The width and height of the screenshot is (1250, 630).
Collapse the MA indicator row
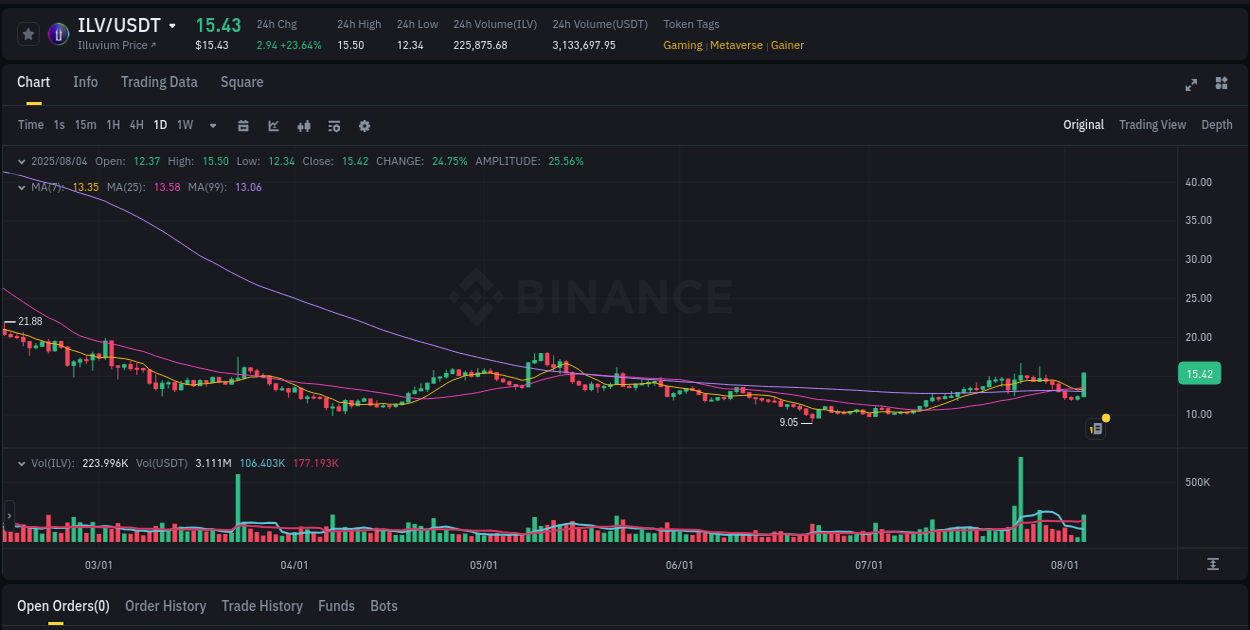[x=22, y=187]
